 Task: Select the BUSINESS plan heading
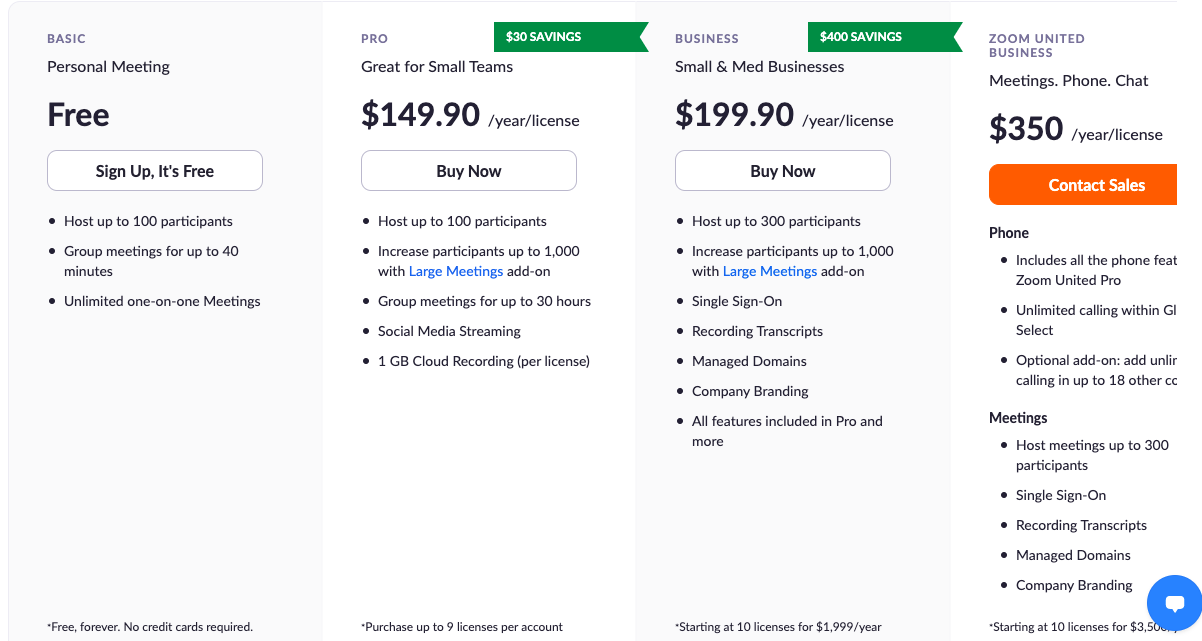(706, 39)
